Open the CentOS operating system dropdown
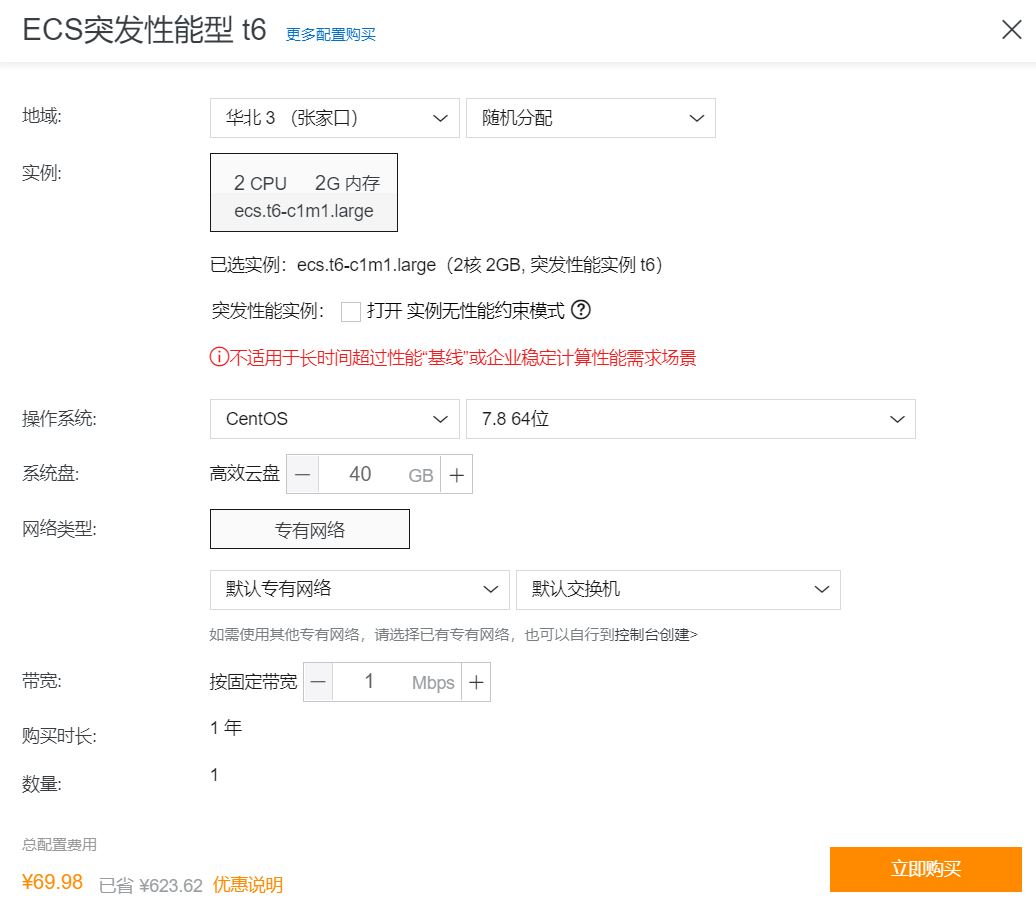 pyautogui.click(x=334, y=419)
